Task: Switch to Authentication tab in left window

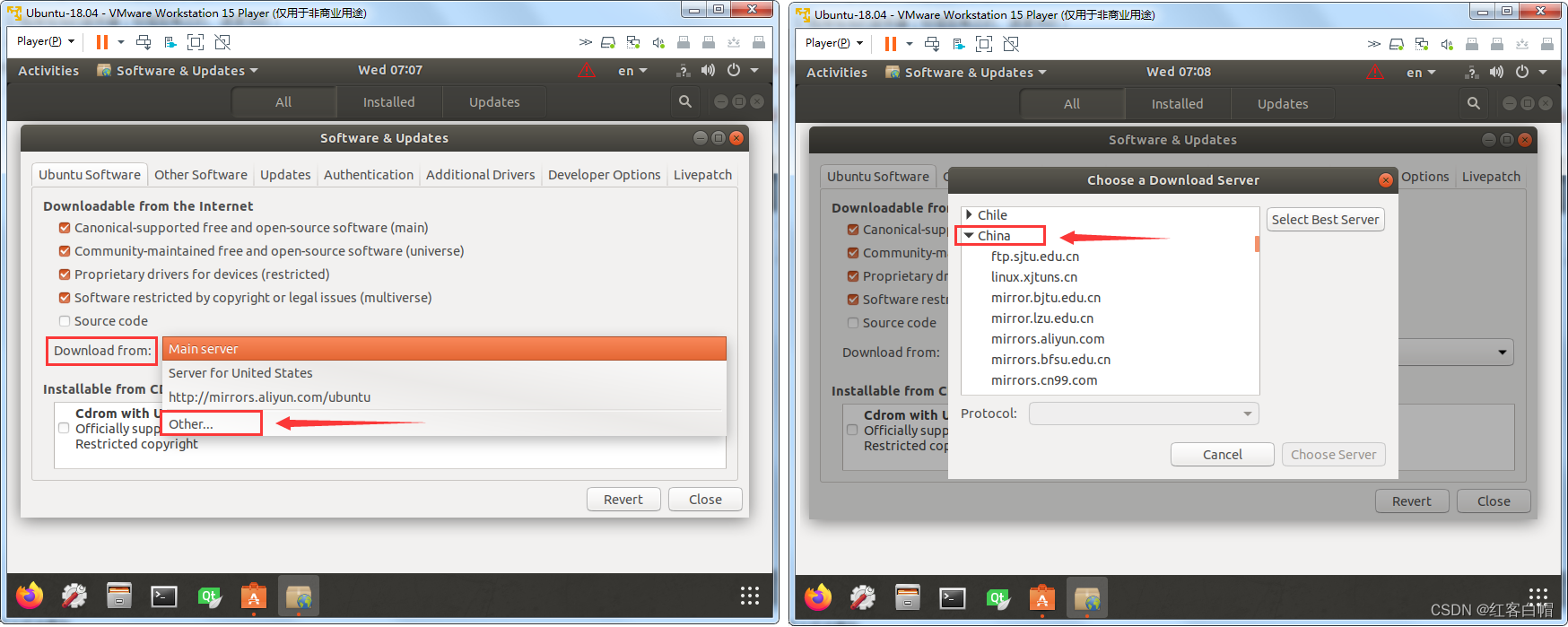Action: pyautogui.click(x=369, y=175)
